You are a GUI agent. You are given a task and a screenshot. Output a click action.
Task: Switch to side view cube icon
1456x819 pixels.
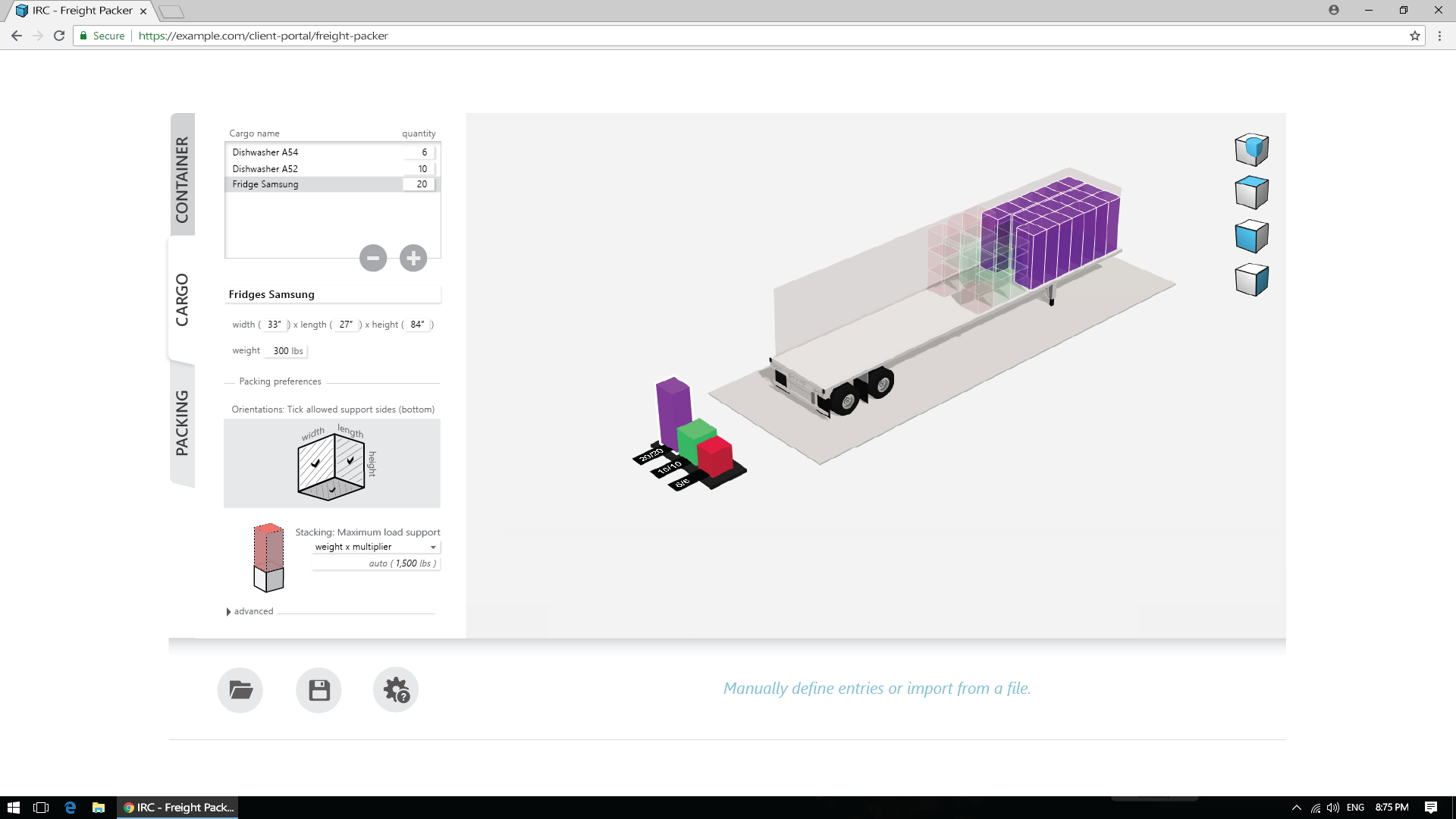1251,280
